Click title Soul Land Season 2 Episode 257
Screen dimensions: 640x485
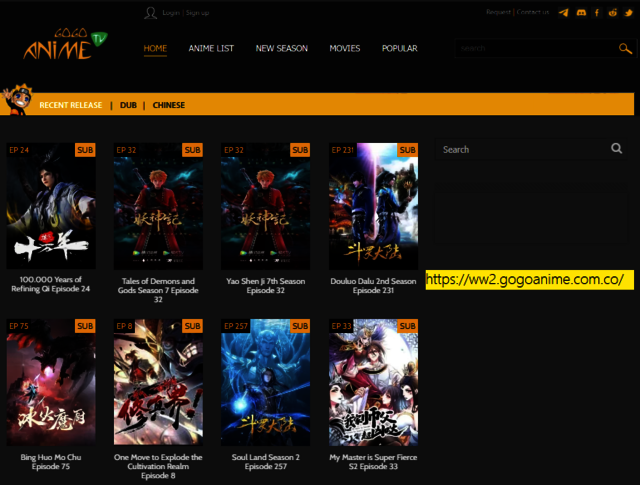[x=266, y=462]
